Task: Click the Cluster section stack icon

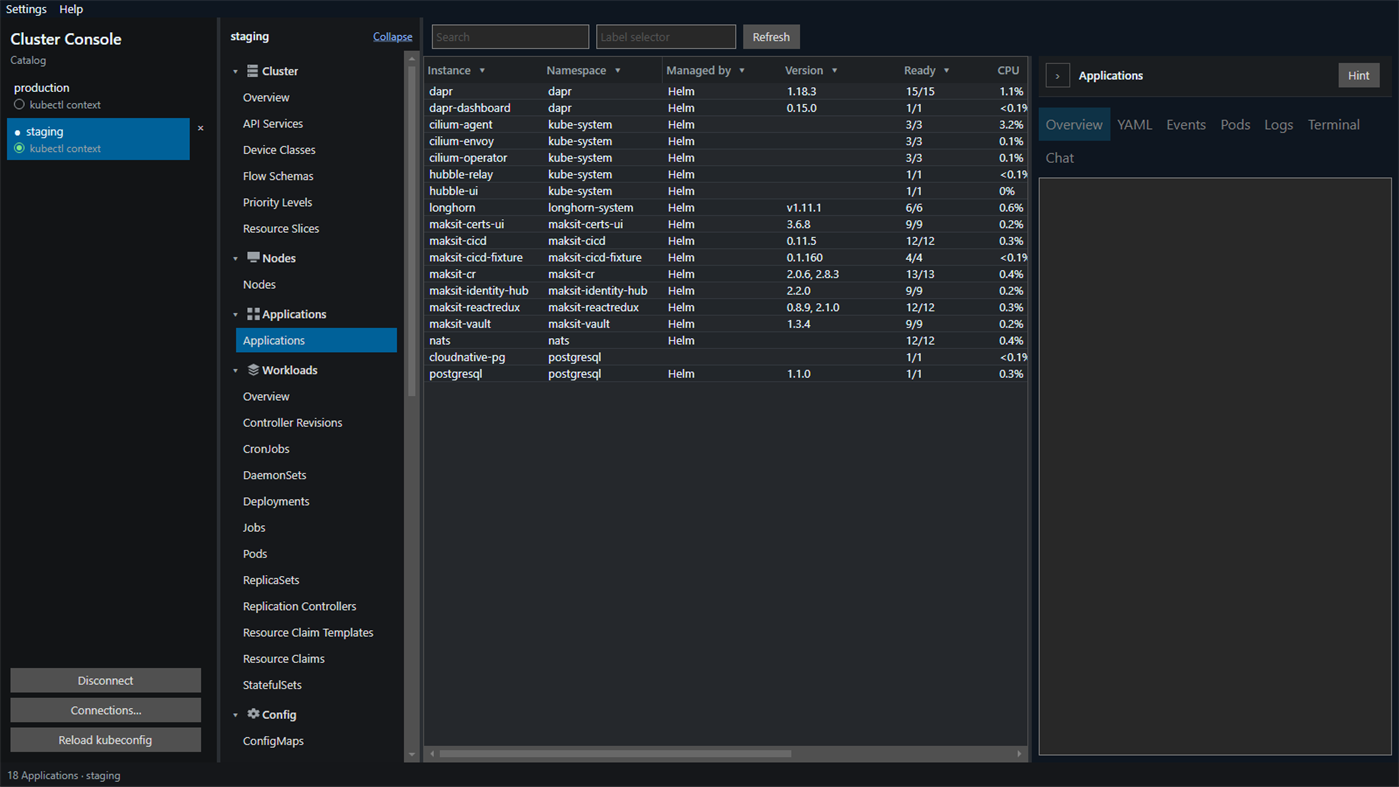Action: click(x=252, y=71)
